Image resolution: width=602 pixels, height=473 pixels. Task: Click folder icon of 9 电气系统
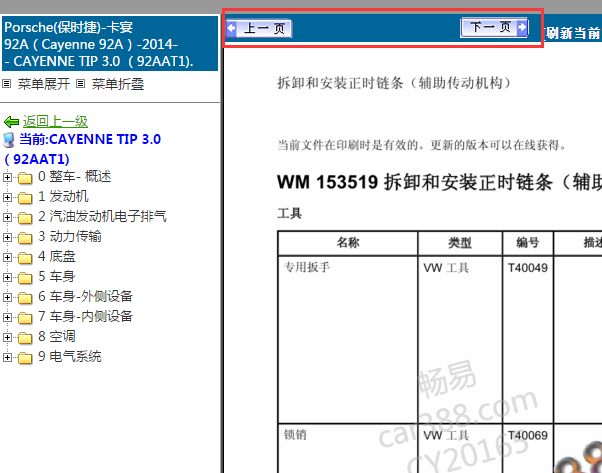click(25, 357)
